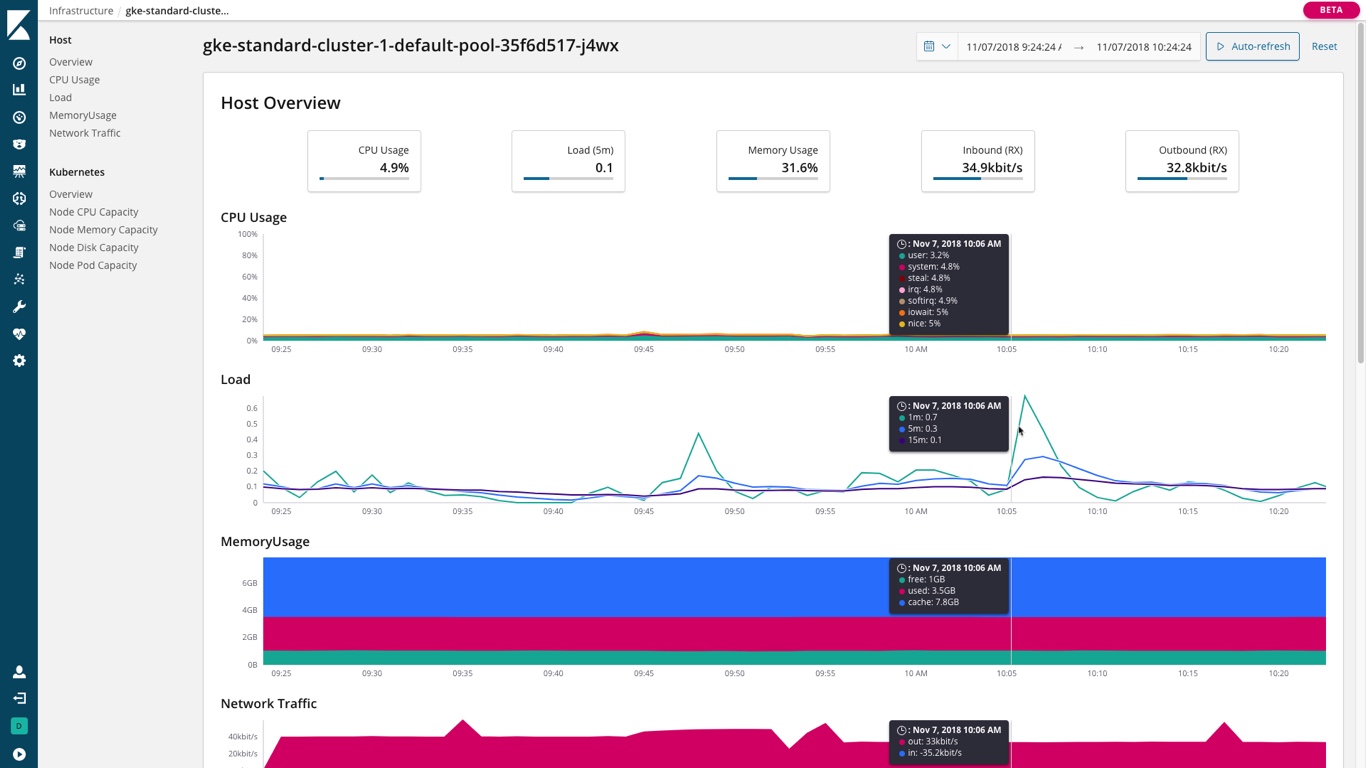Open Visualize from the bar chart icon
1366x768 pixels.
tap(19, 90)
